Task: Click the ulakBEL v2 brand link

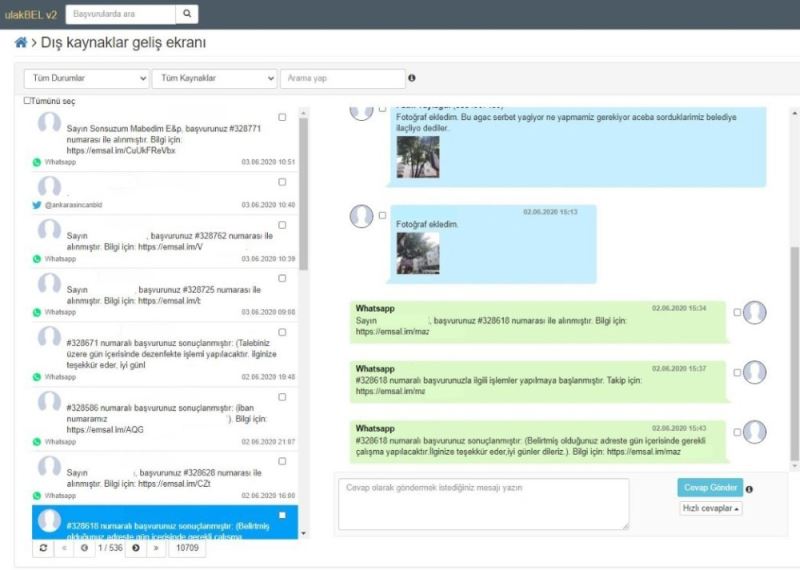Action: point(30,14)
